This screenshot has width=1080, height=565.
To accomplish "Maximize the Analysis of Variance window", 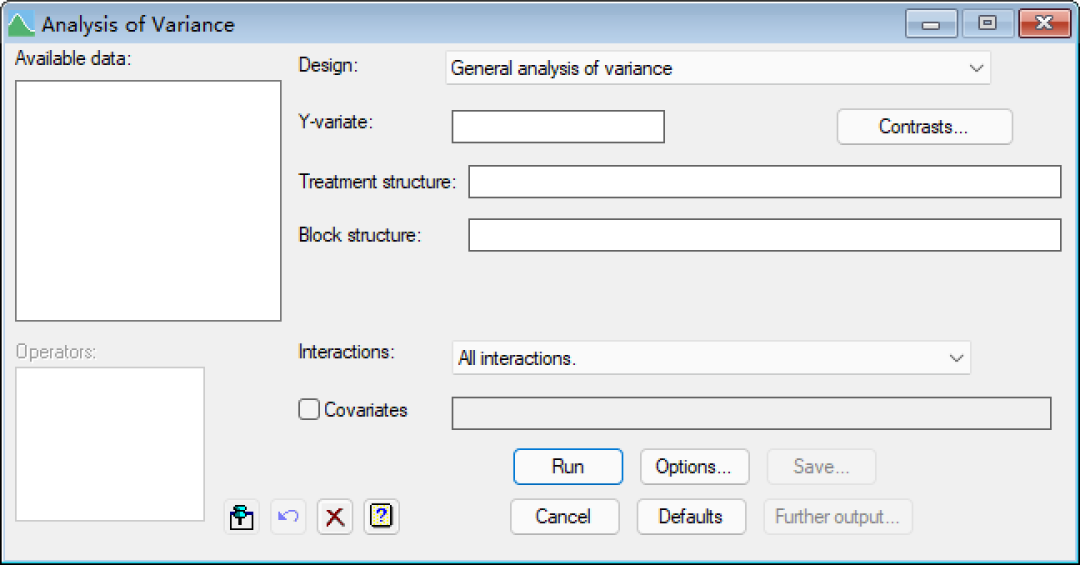I will click(x=987, y=24).
